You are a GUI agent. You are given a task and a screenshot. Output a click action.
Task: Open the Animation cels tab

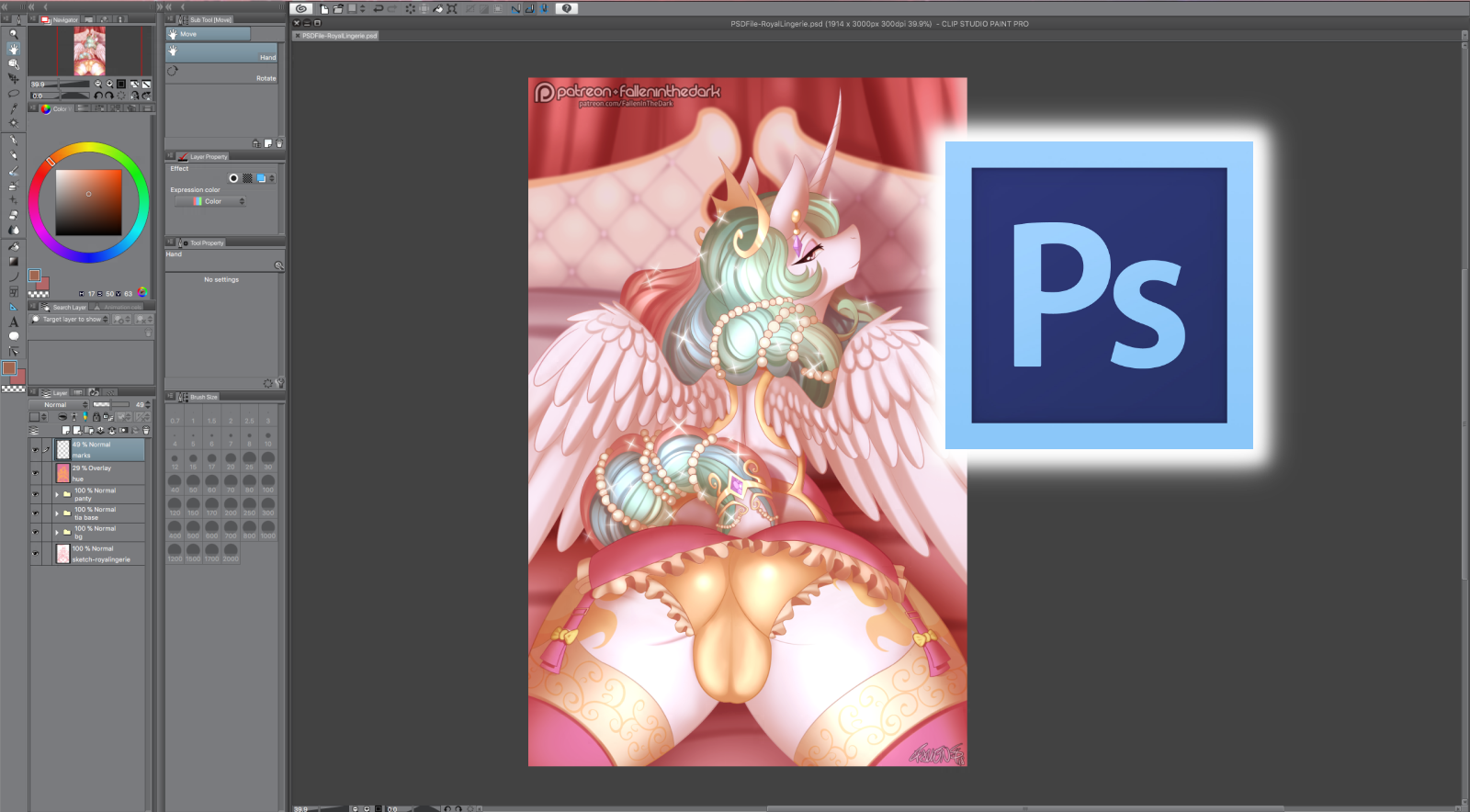[118, 307]
